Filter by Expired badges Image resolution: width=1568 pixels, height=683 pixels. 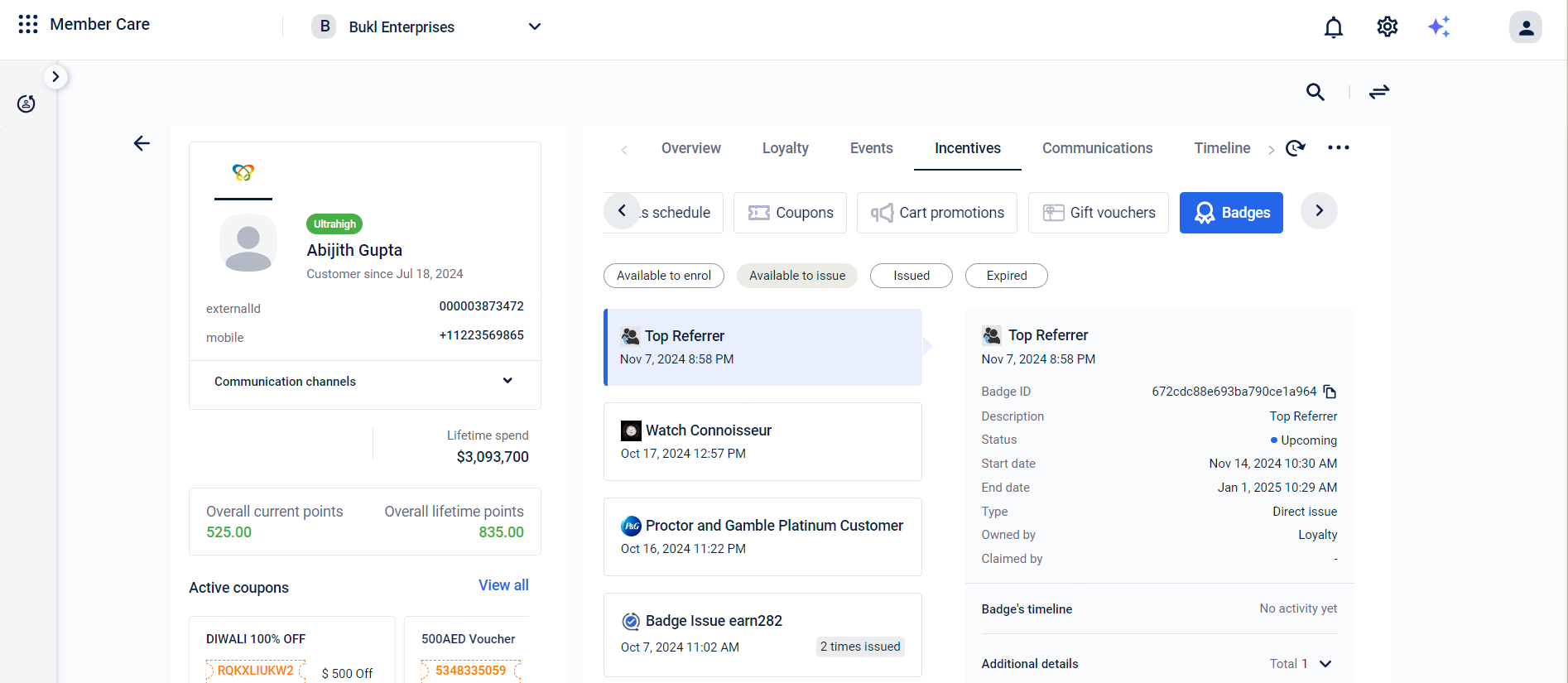click(x=1007, y=276)
